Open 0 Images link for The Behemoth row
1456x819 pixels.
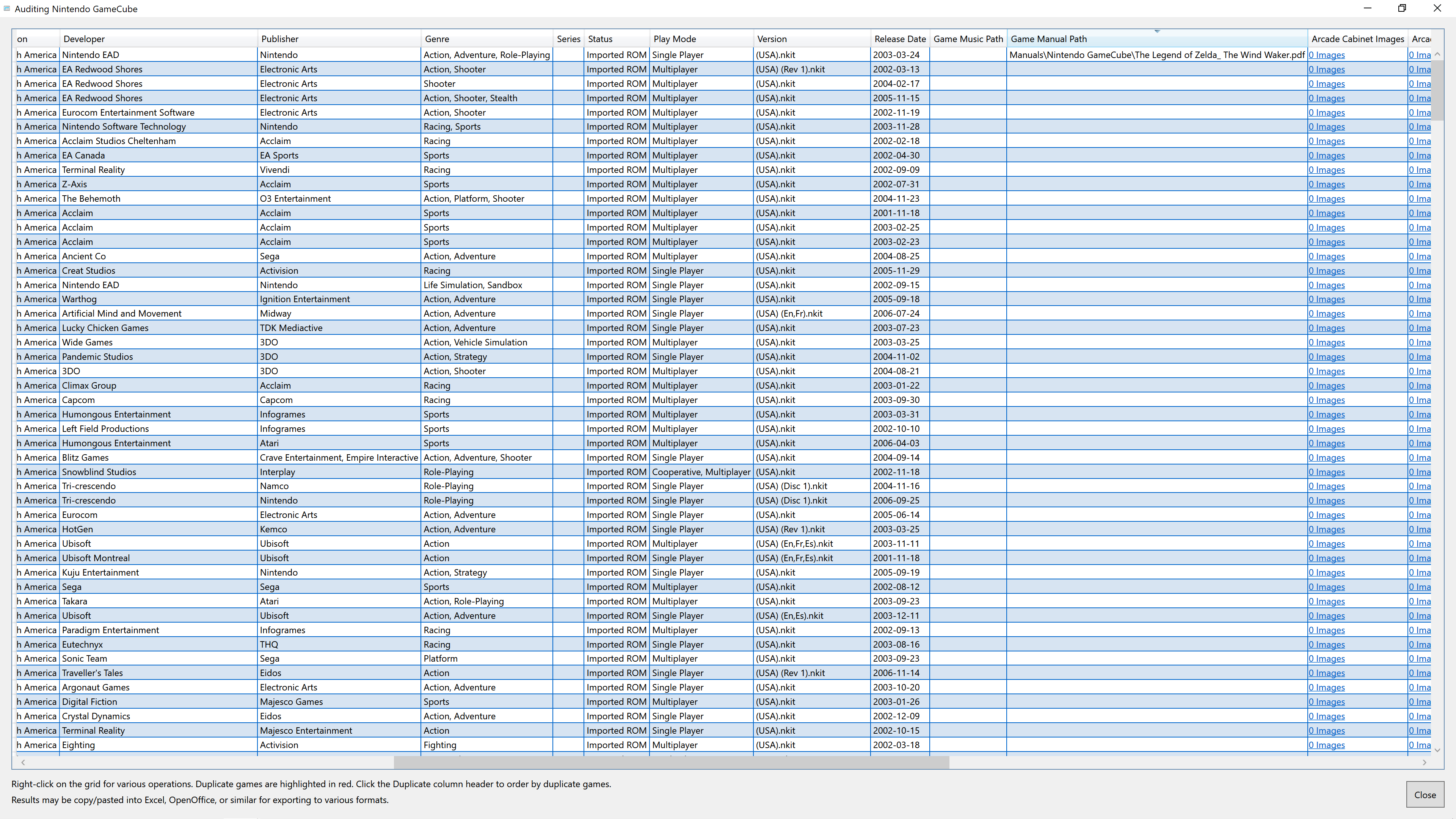coord(1327,198)
